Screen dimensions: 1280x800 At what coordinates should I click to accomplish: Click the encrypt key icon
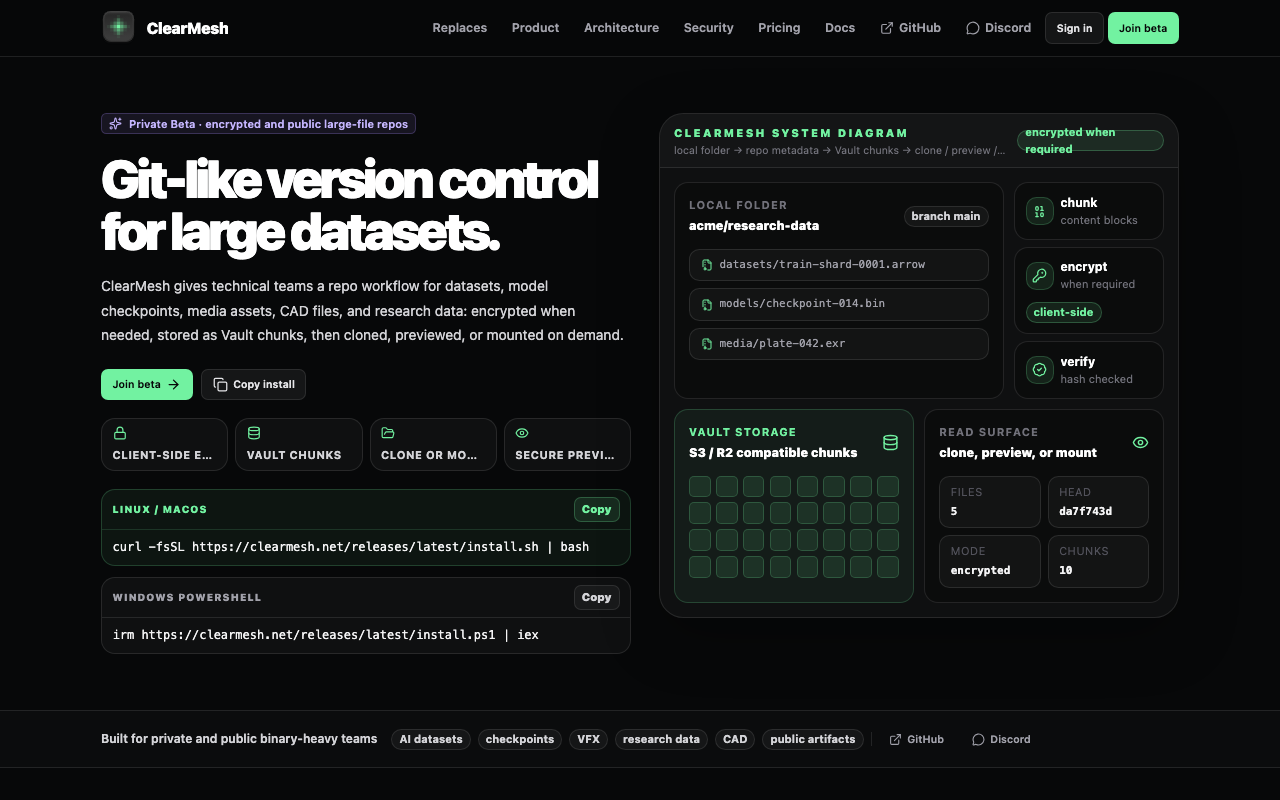pos(1040,276)
